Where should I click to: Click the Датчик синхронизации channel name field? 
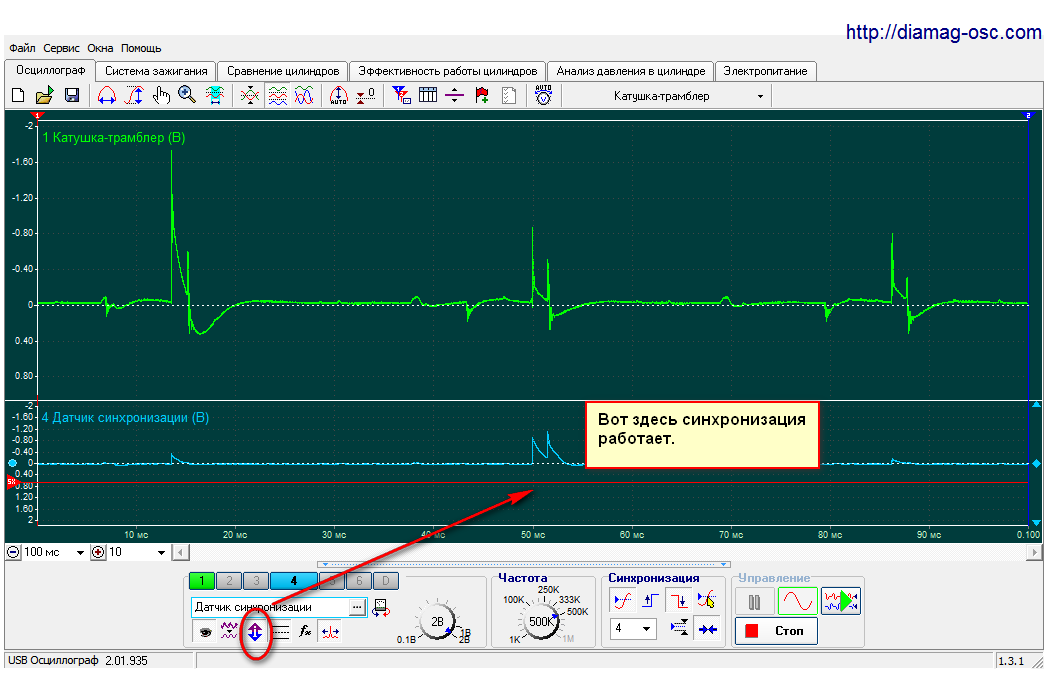click(x=270, y=607)
